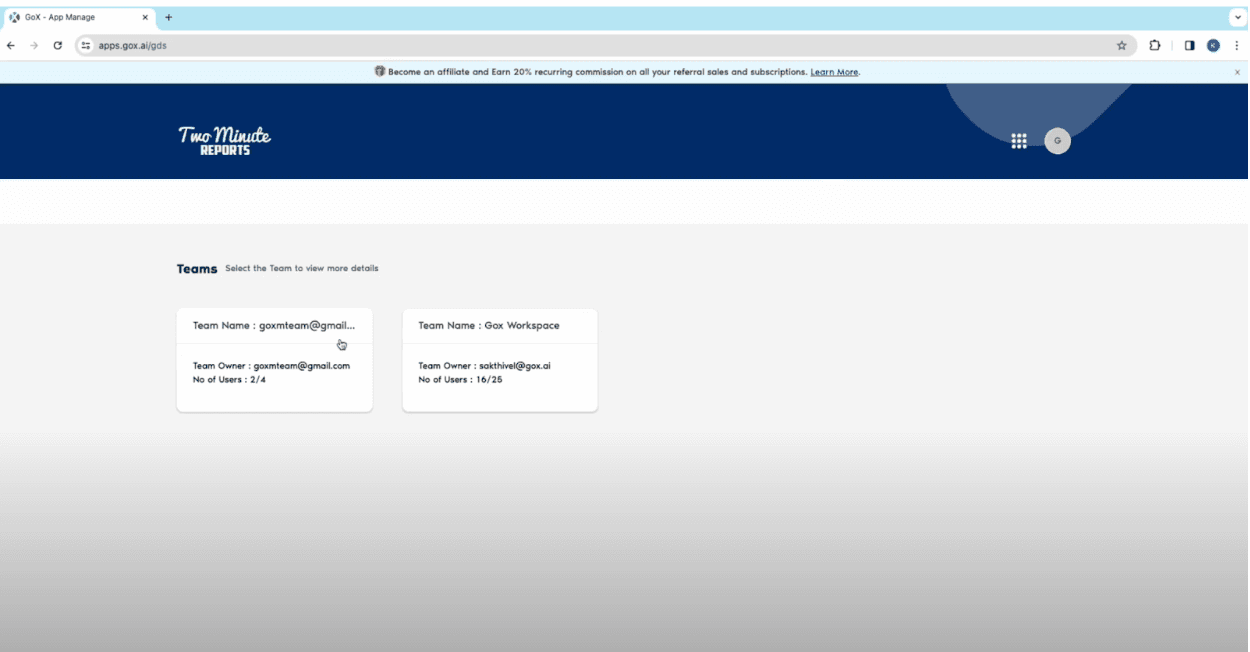The width and height of the screenshot is (1250, 652).
Task: Select the GoX - App Manage tab
Action: 70,17
